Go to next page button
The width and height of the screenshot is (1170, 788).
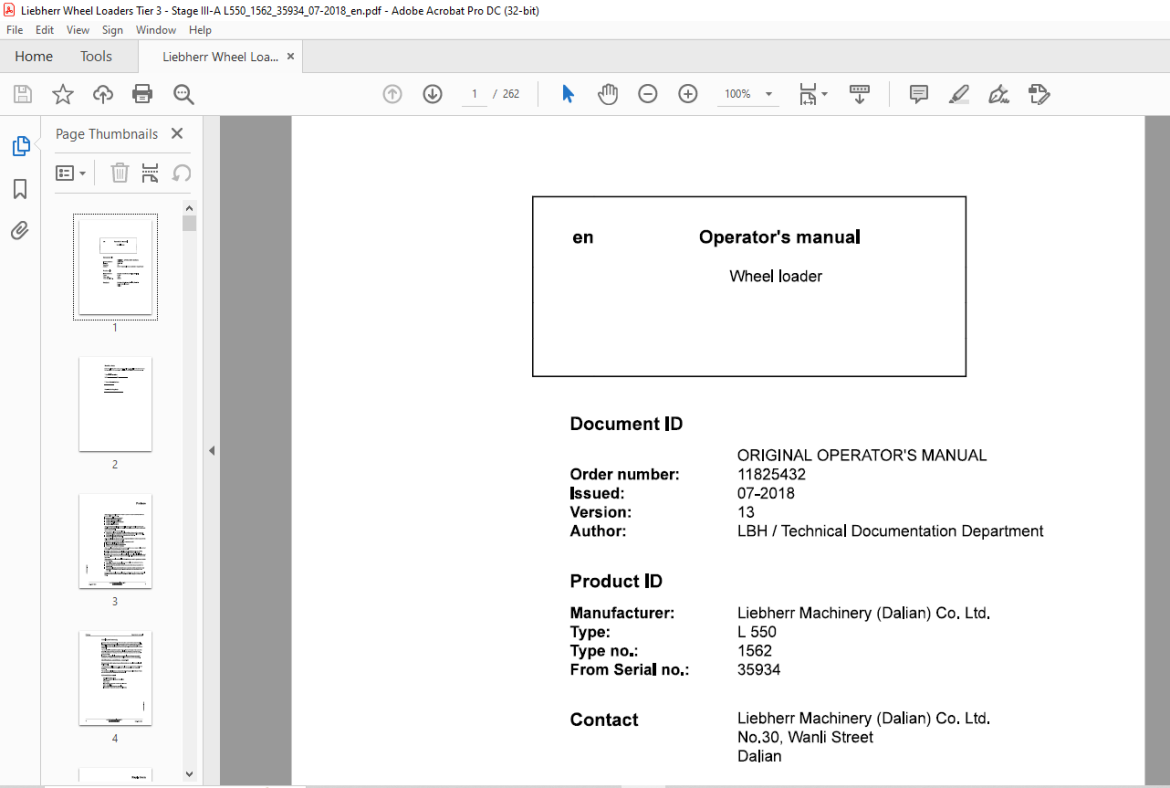coord(433,94)
